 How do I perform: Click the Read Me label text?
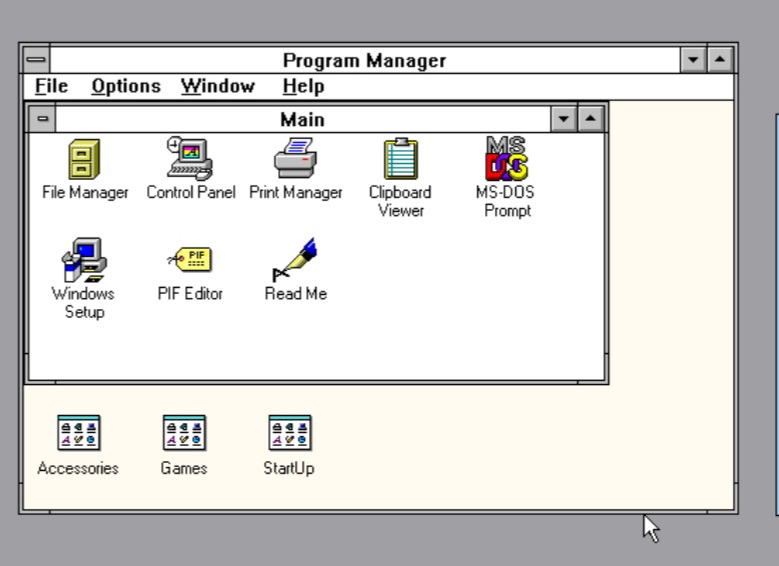296,293
